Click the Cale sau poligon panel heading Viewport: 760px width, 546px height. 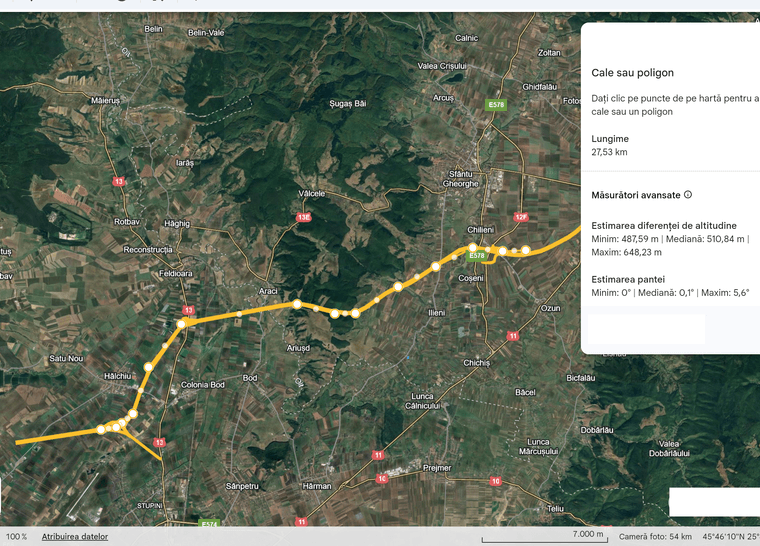click(x=632, y=73)
